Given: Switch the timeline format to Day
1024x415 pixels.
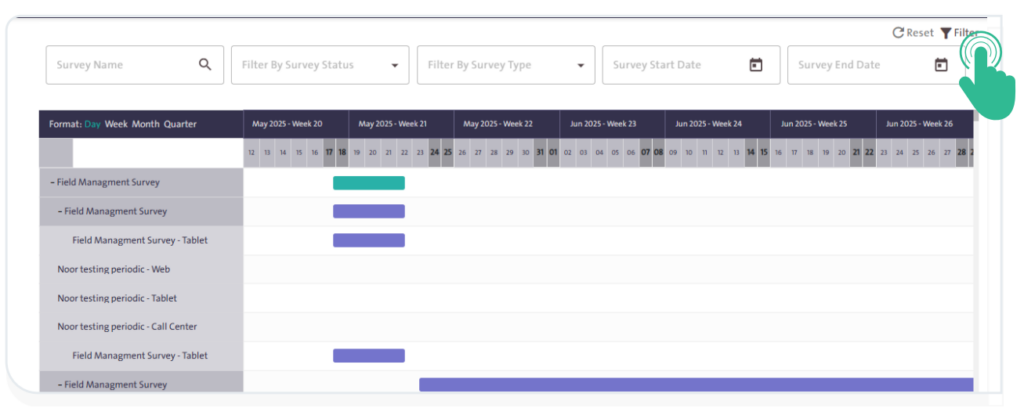Looking at the screenshot, I should click(92, 124).
